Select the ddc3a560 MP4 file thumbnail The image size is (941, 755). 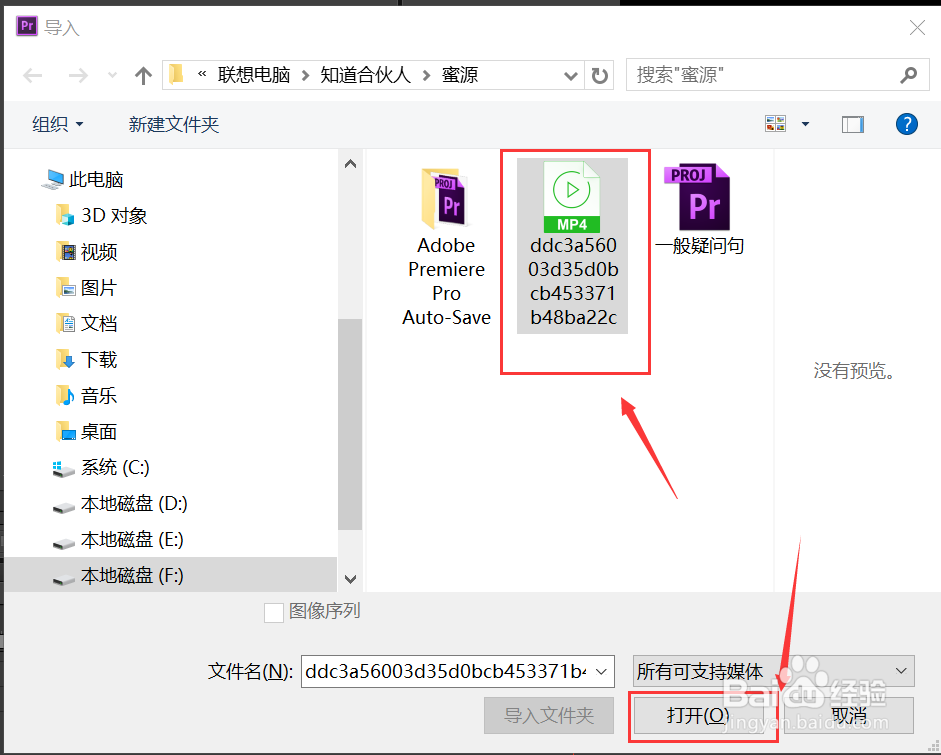[572, 196]
